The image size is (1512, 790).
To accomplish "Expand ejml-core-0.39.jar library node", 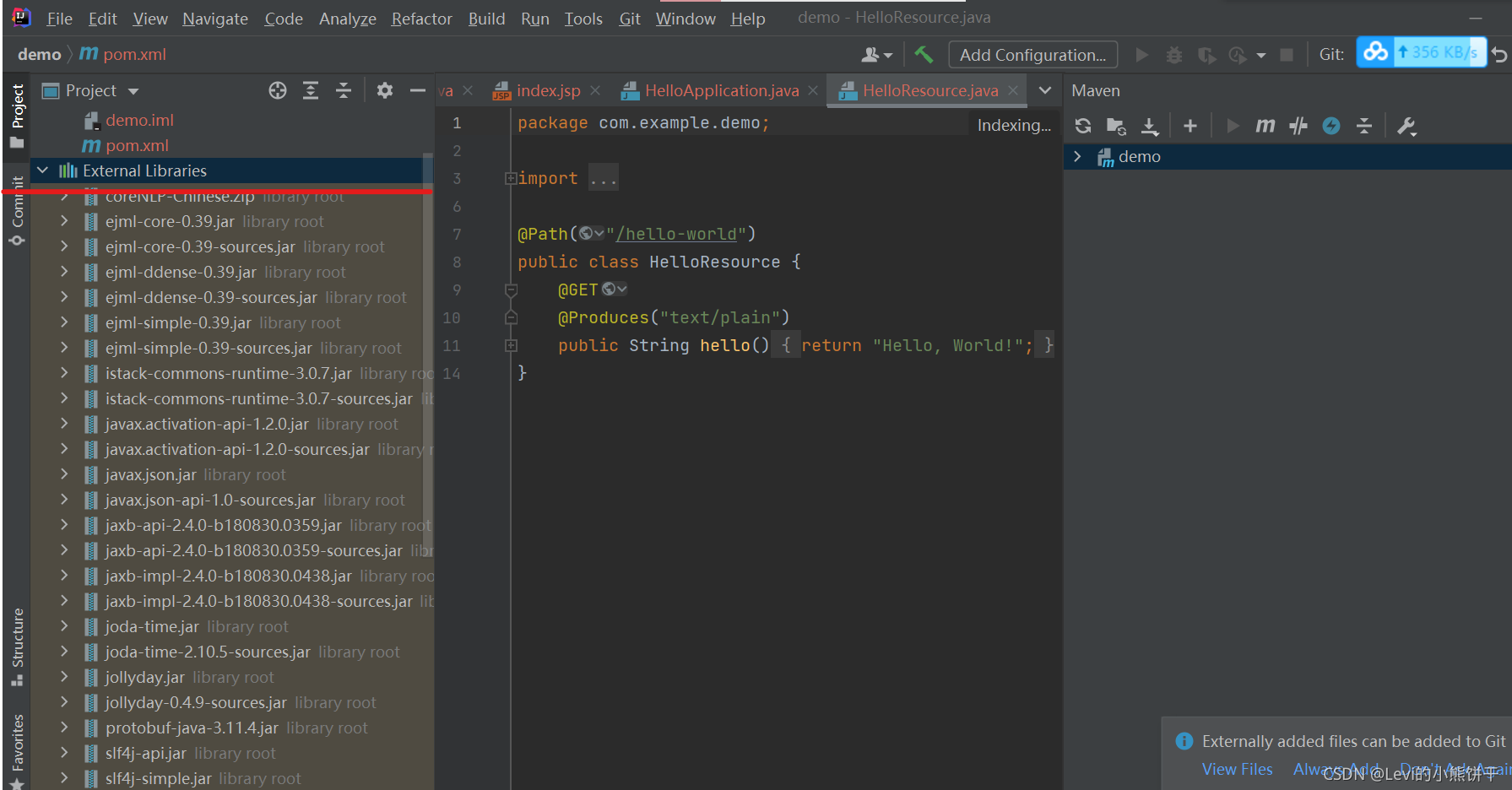I will point(64,221).
